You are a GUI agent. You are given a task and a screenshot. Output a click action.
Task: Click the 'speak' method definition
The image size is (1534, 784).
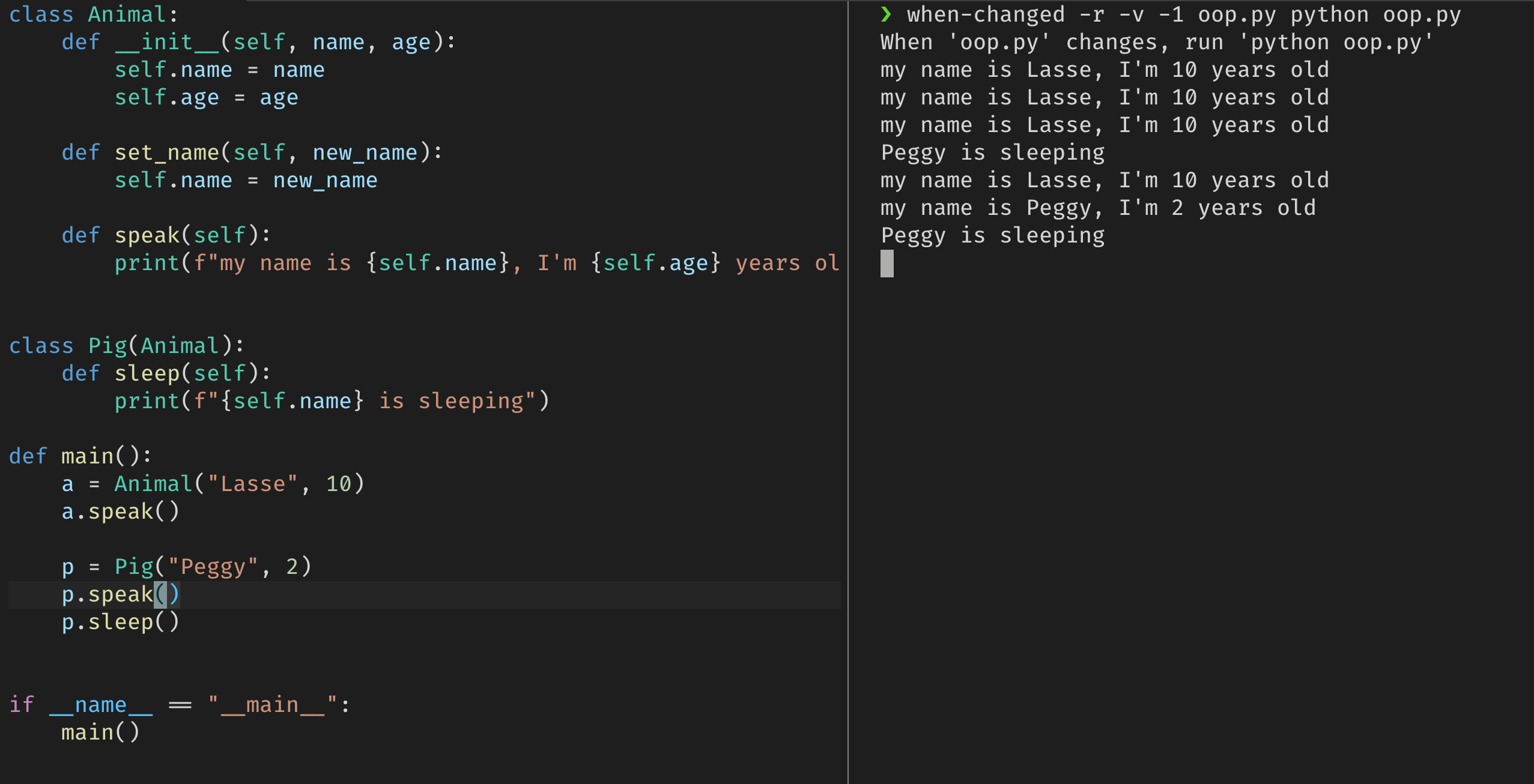tap(166, 235)
